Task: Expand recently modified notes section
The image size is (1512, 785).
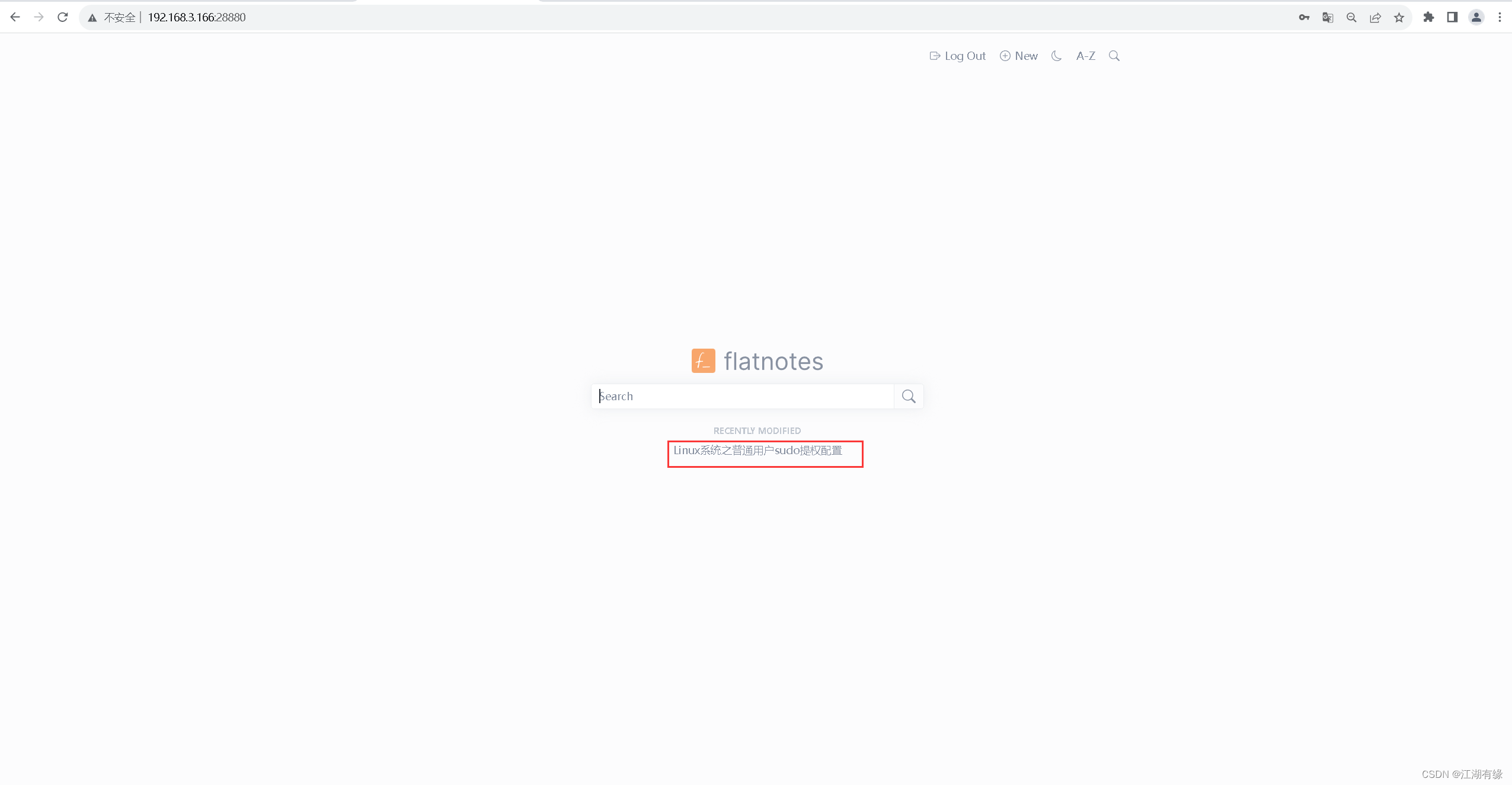Action: 757,430
